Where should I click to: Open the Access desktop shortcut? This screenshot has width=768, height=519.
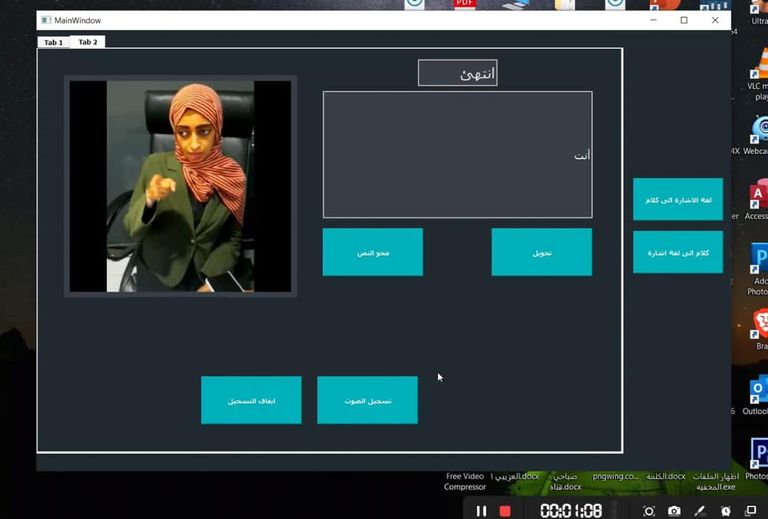point(759,196)
